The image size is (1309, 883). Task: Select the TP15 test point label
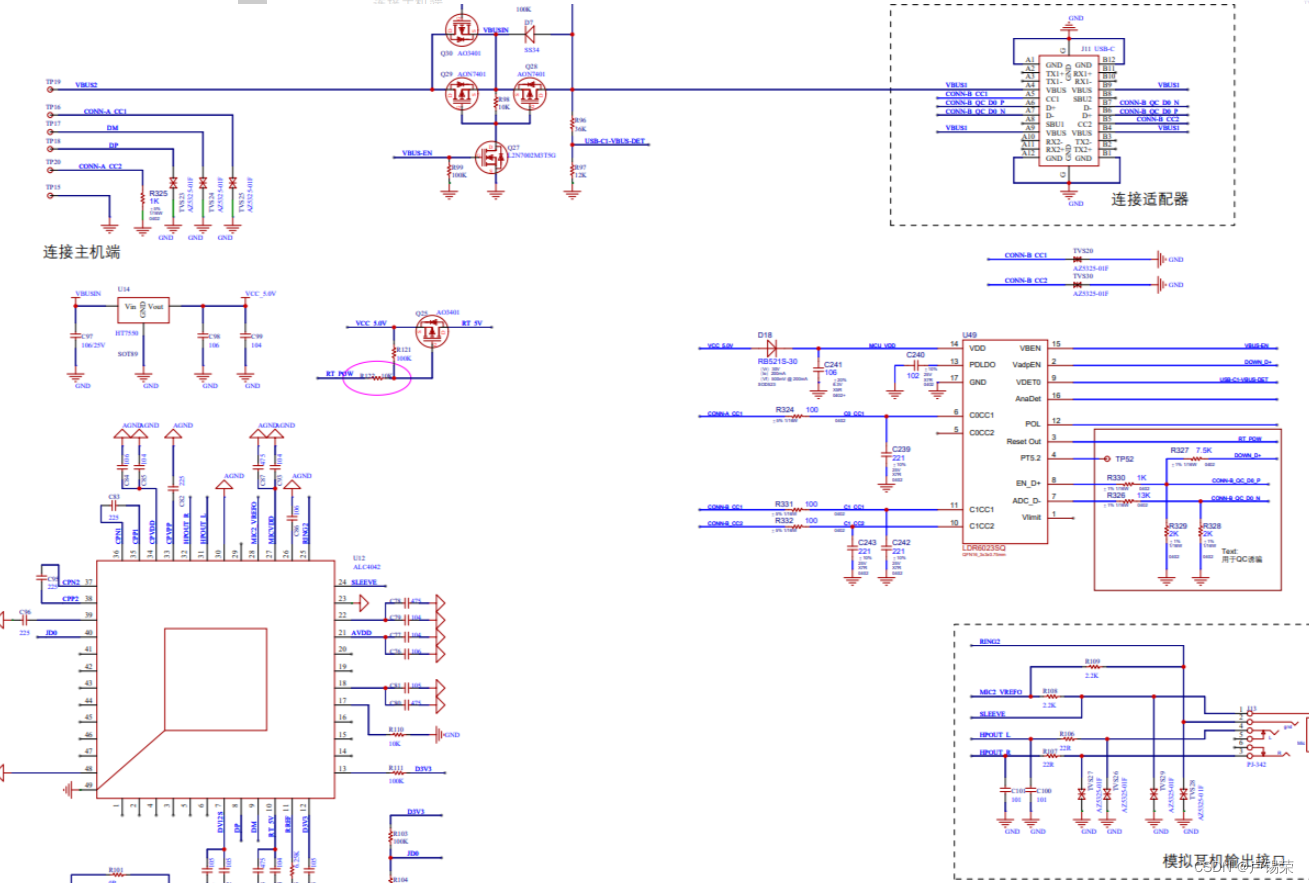[53, 187]
